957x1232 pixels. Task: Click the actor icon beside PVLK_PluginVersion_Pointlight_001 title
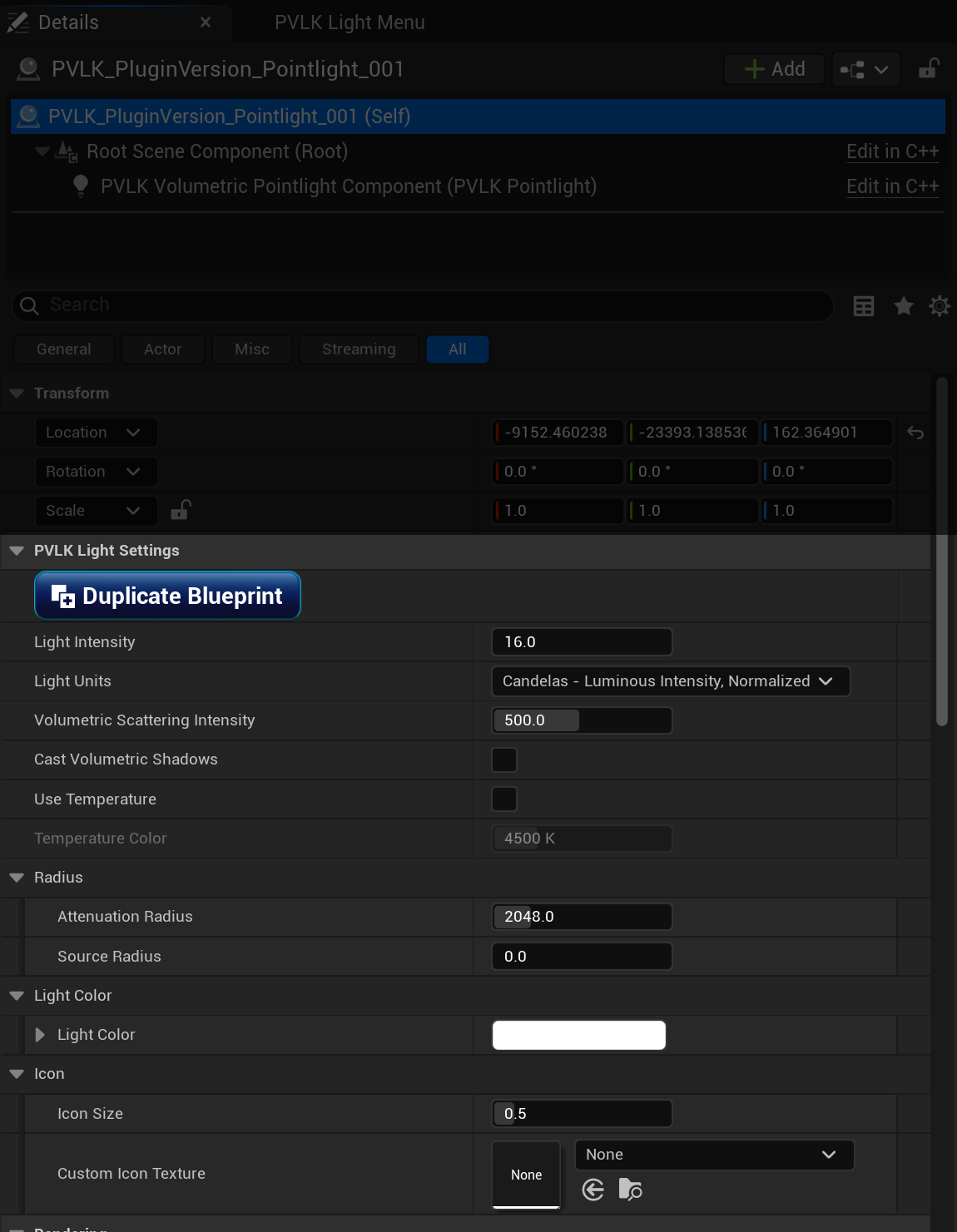[28, 69]
